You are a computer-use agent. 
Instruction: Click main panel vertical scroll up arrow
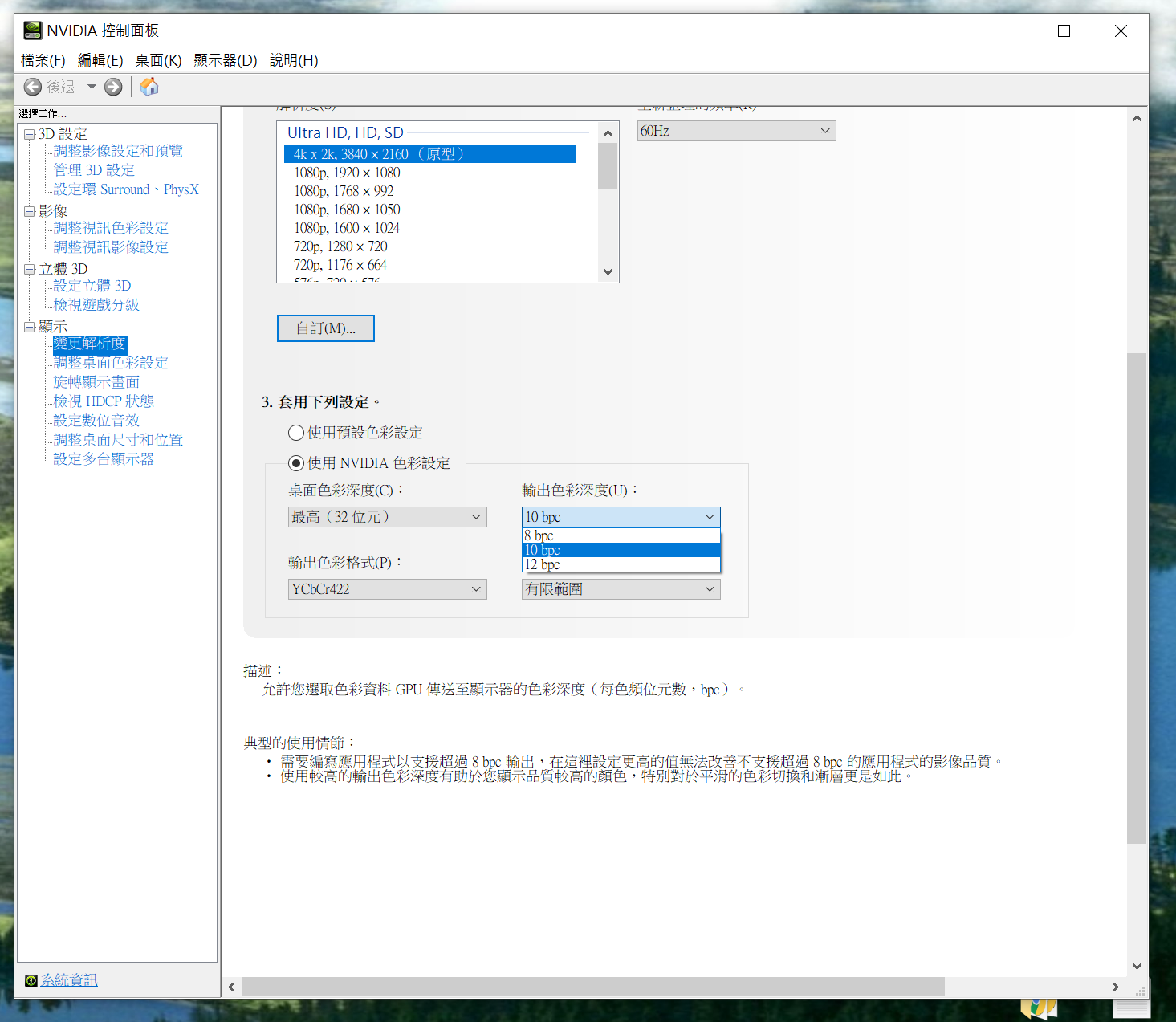pyautogui.click(x=1137, y=118)
